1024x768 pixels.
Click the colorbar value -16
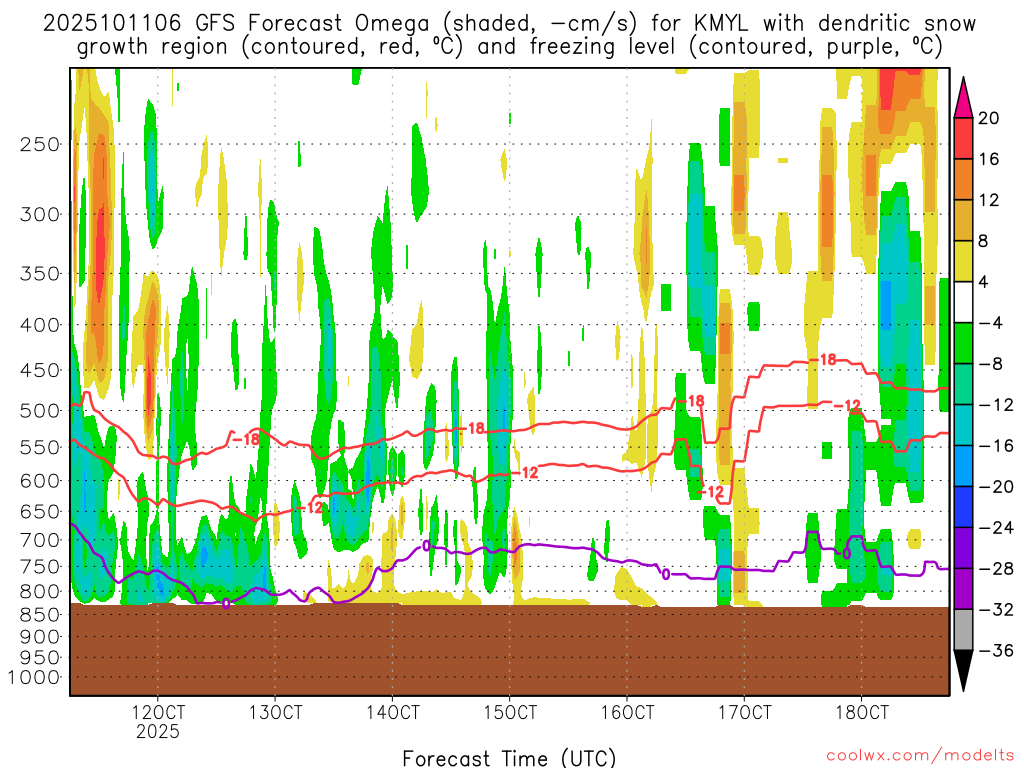[995, 446]
